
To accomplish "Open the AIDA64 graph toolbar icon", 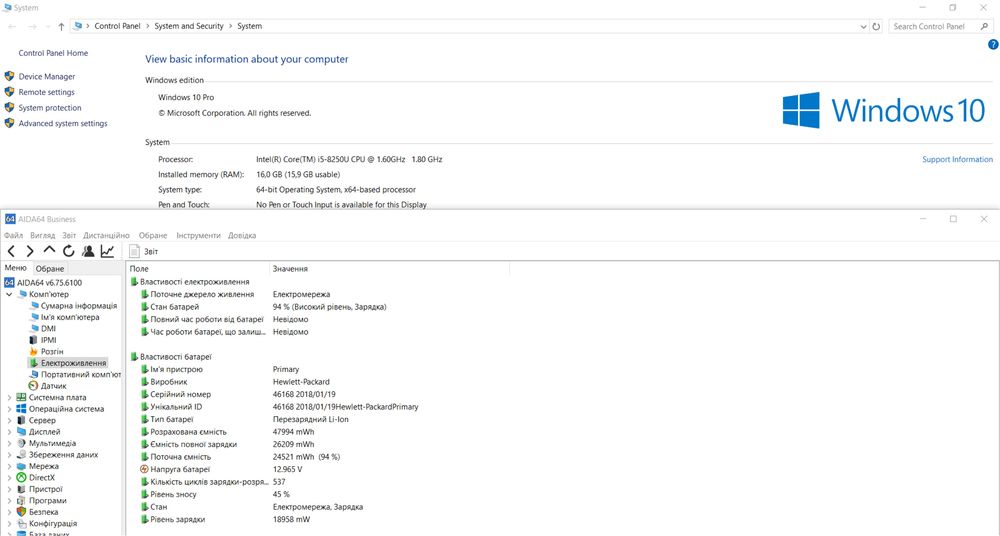I will [x=107, y=251].
